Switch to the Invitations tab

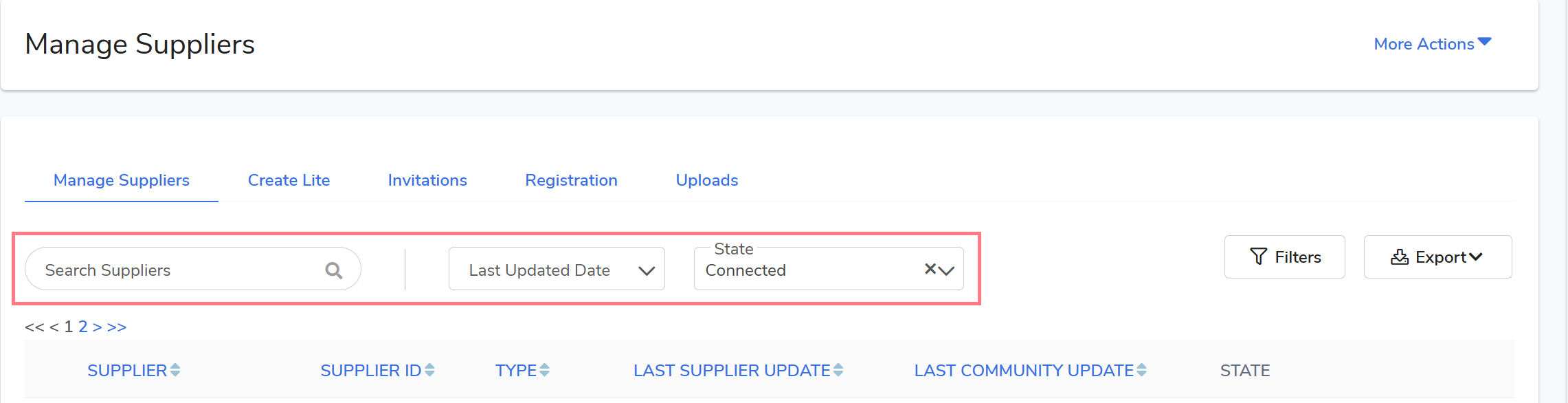click(427, 180)
